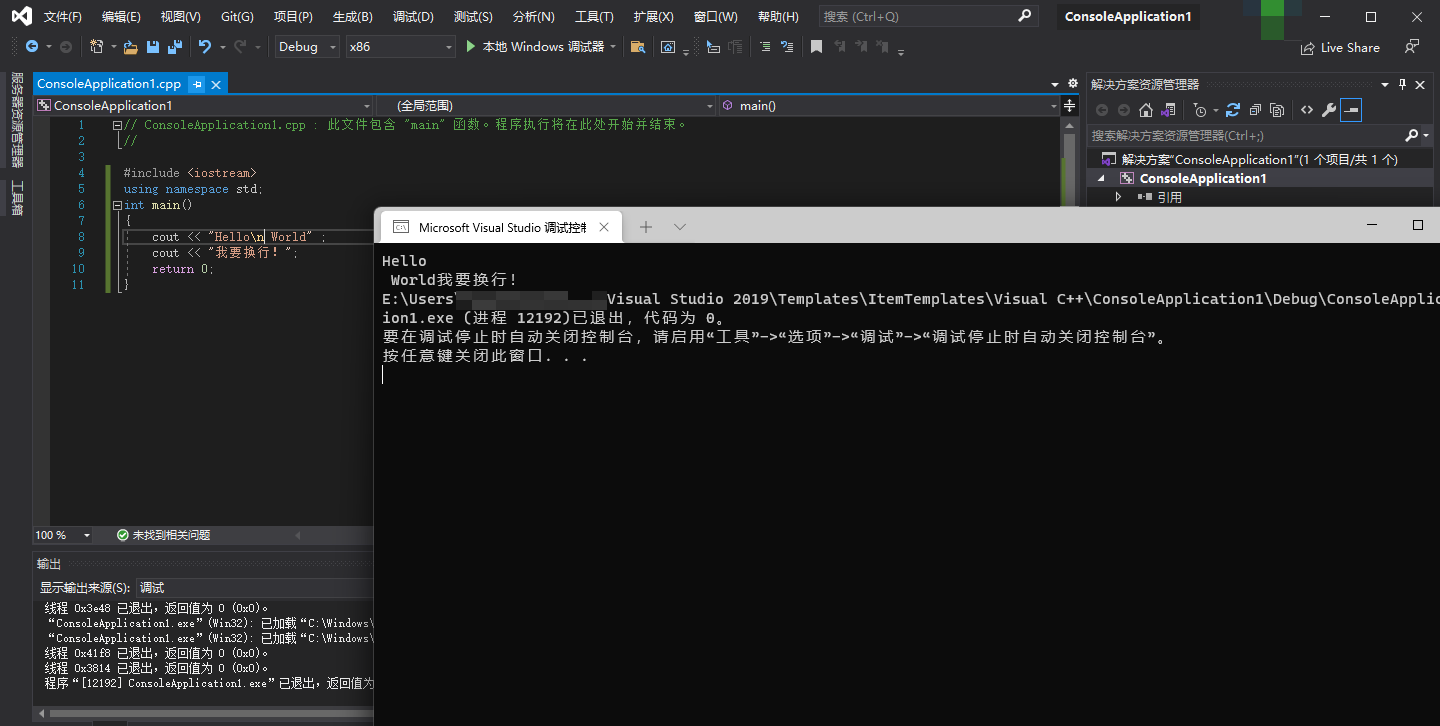Click the View Code icon in Solution Explorer
Image resolution: width=1440 pixels, height=726 pixels.
[x=1306, y=110]
